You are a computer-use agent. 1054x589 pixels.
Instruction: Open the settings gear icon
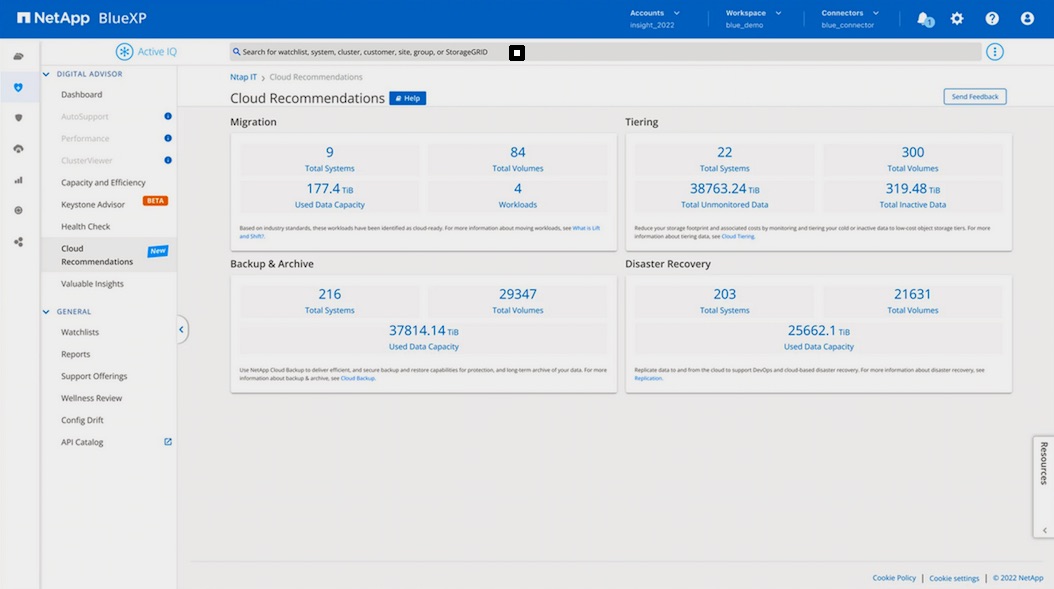tap(957, 19)
